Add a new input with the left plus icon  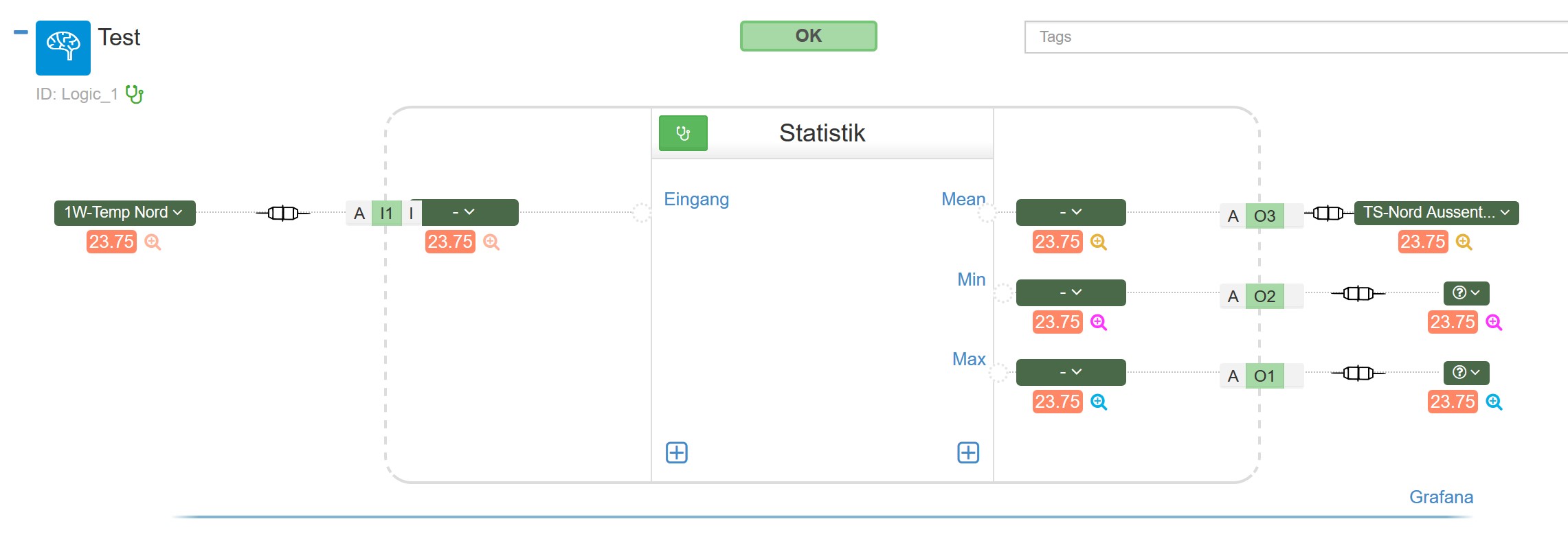tap(677, 452)
